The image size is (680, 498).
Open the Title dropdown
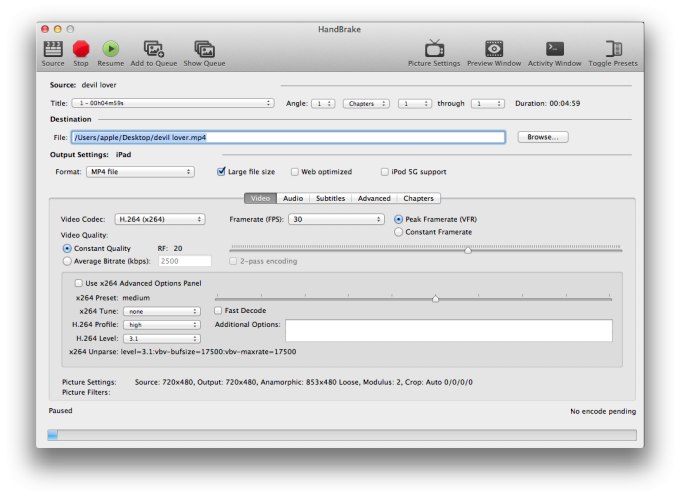tap(173, 103)
